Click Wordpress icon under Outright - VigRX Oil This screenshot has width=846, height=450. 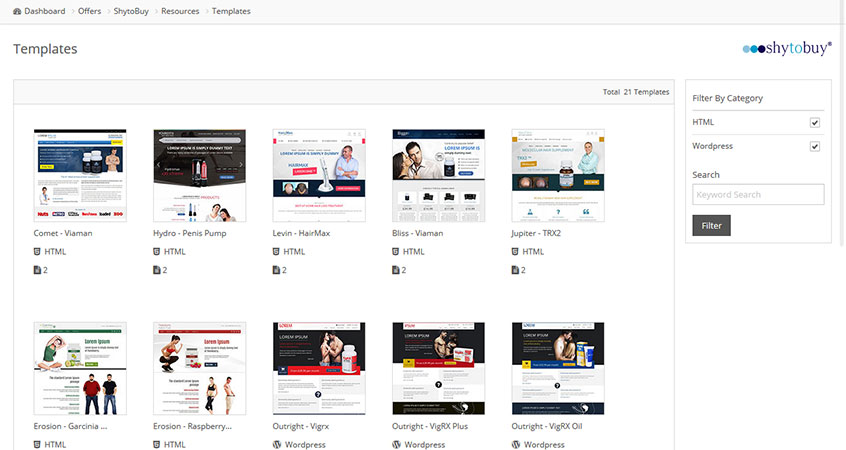(516, 445)
